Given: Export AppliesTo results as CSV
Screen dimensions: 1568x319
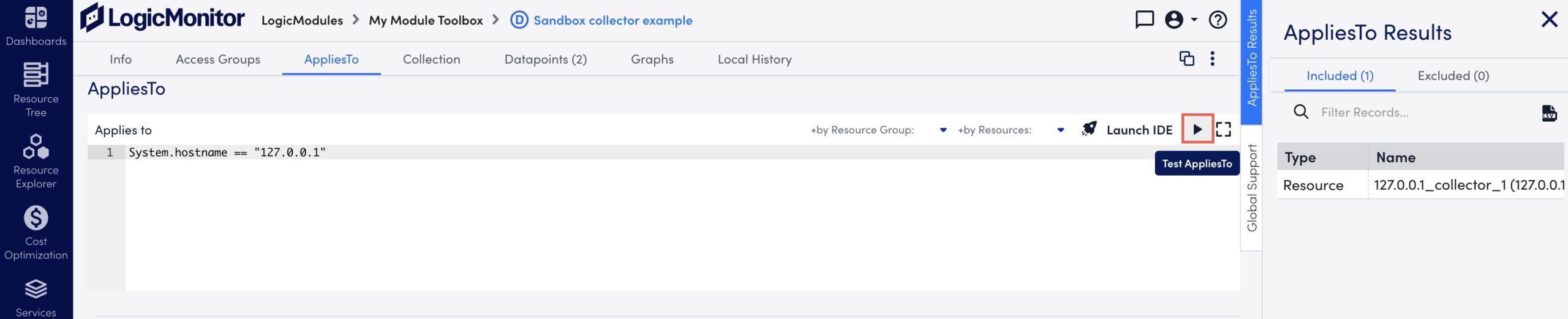Looking at the screenshot, I should click(1549, 113).
